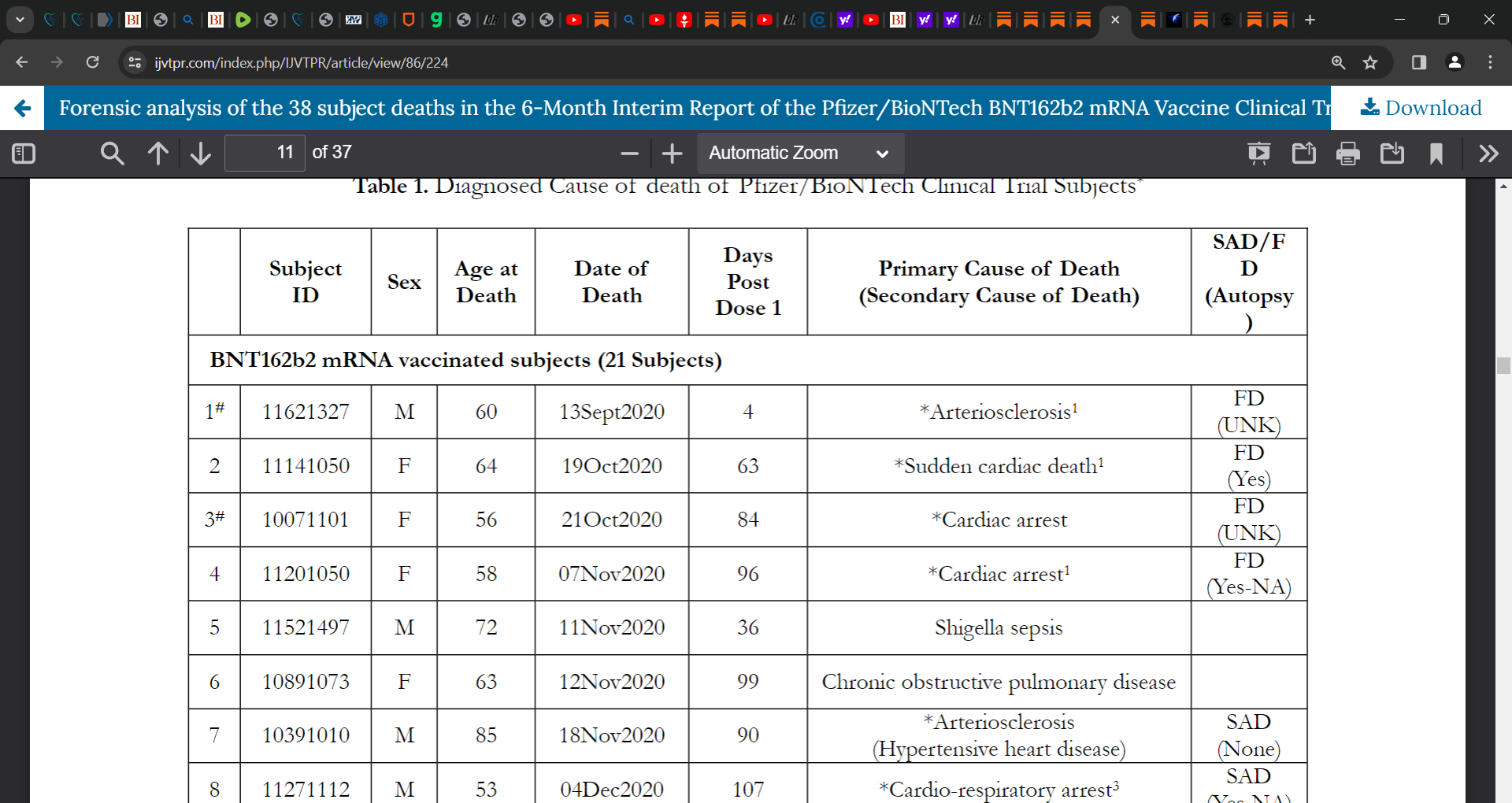Click the Subject ID column header
The image size is (1512, 803).
pos(306,282)
